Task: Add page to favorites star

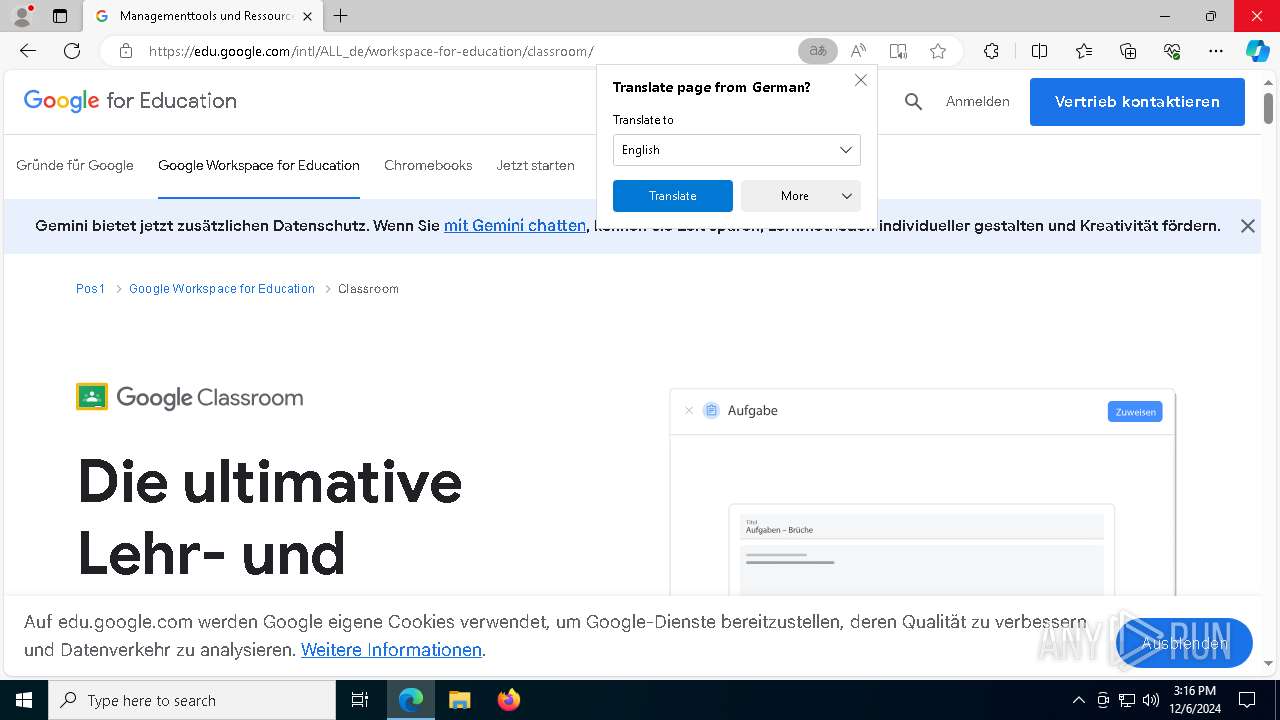Action: (x=938, y=51)
